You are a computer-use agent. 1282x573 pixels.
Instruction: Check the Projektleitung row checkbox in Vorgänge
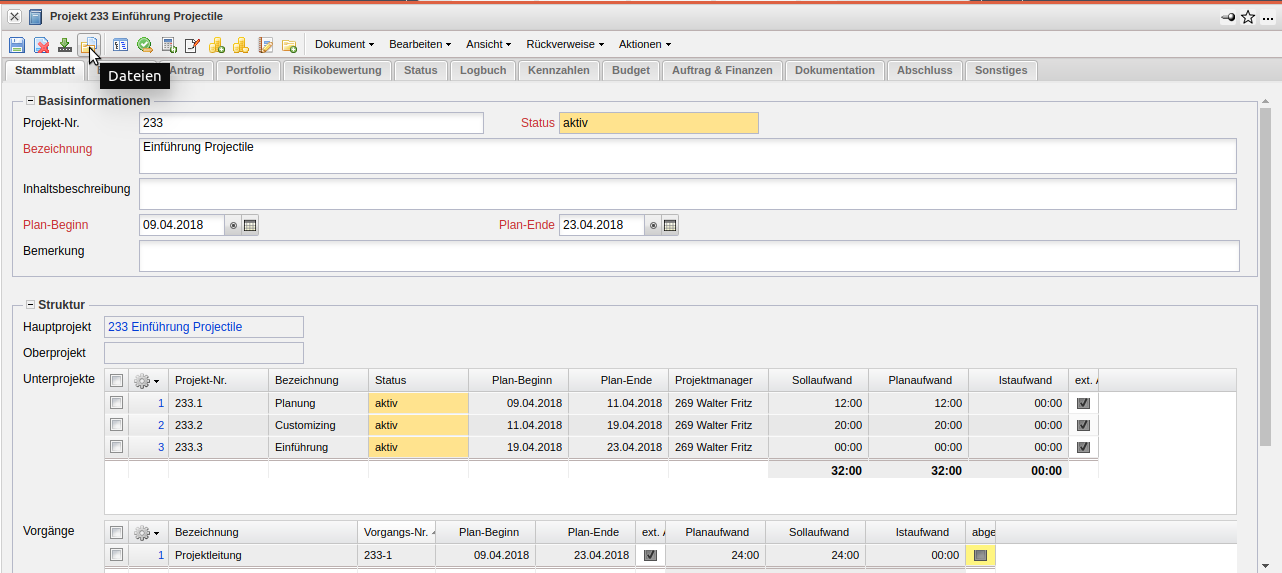116,555
